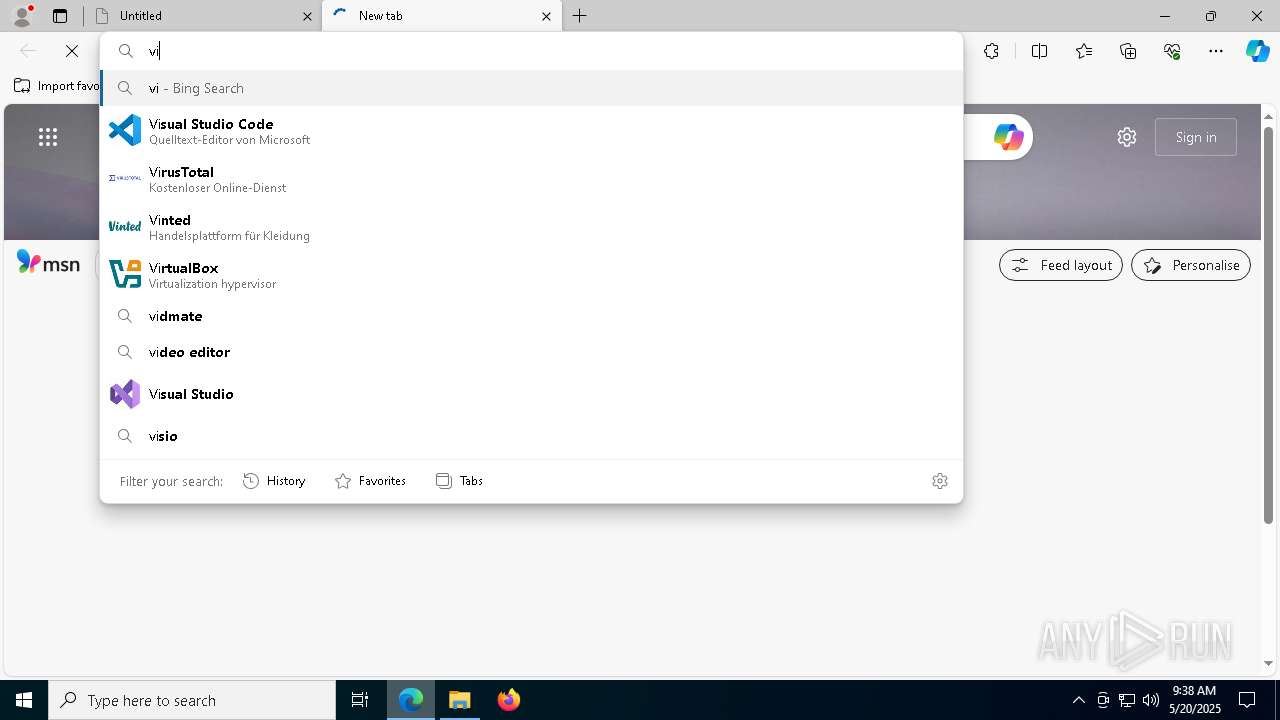The image size is (1280, 720).
Task: Open the MSN apps grid launcher
Action: [x=48, y=137]
